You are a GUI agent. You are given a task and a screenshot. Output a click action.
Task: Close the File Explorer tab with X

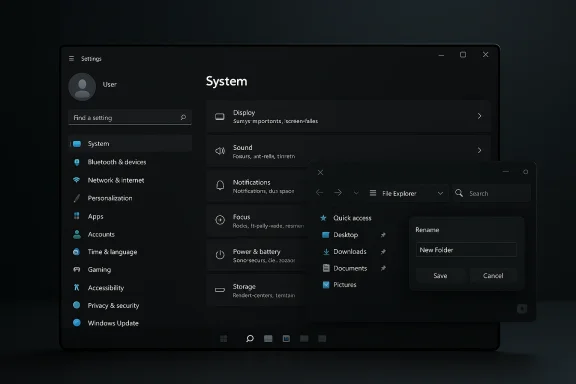click(x=320, y=172)
